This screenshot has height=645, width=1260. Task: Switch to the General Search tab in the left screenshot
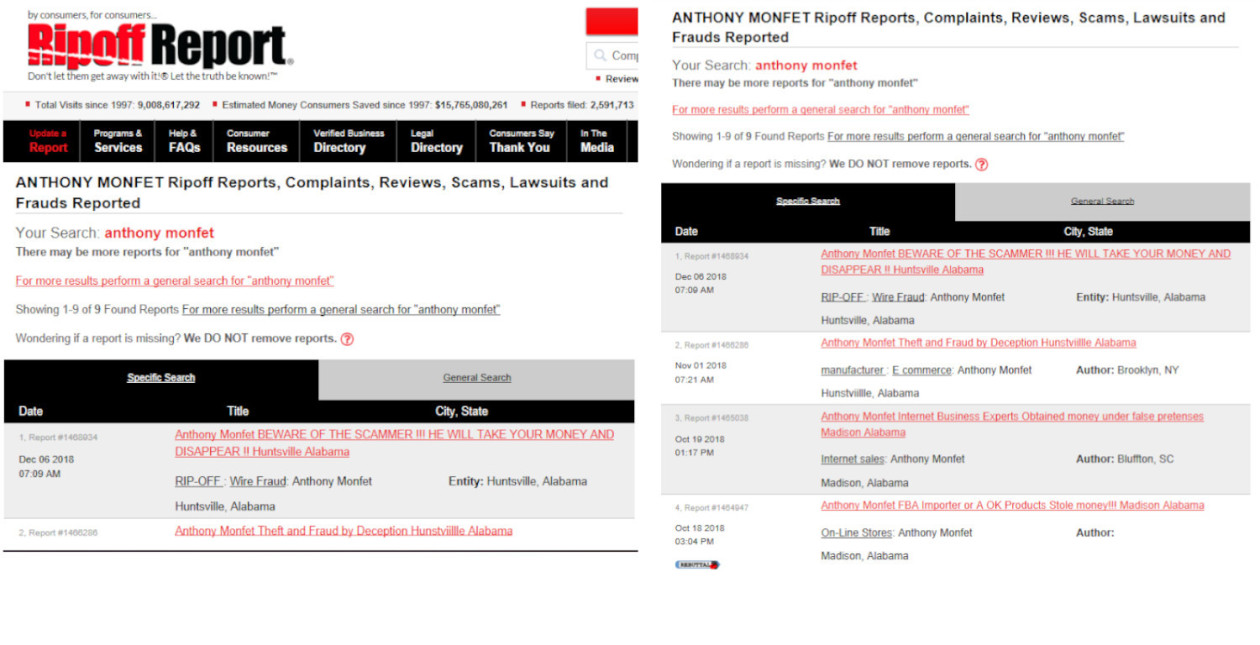click(x=477, y=378)
